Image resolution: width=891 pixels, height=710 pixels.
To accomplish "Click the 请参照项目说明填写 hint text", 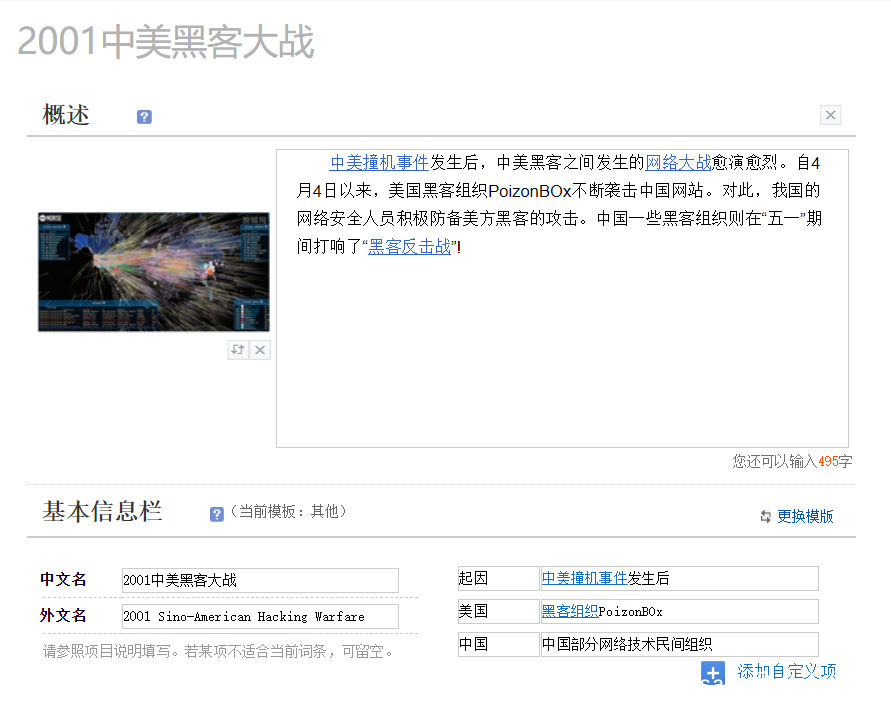I will pos(219,651).
